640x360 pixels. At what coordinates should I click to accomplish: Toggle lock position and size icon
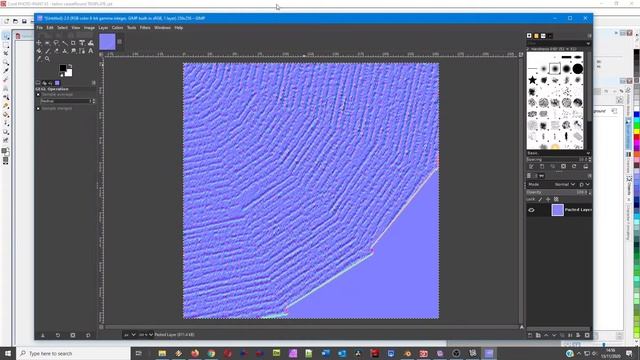point(548,200)
